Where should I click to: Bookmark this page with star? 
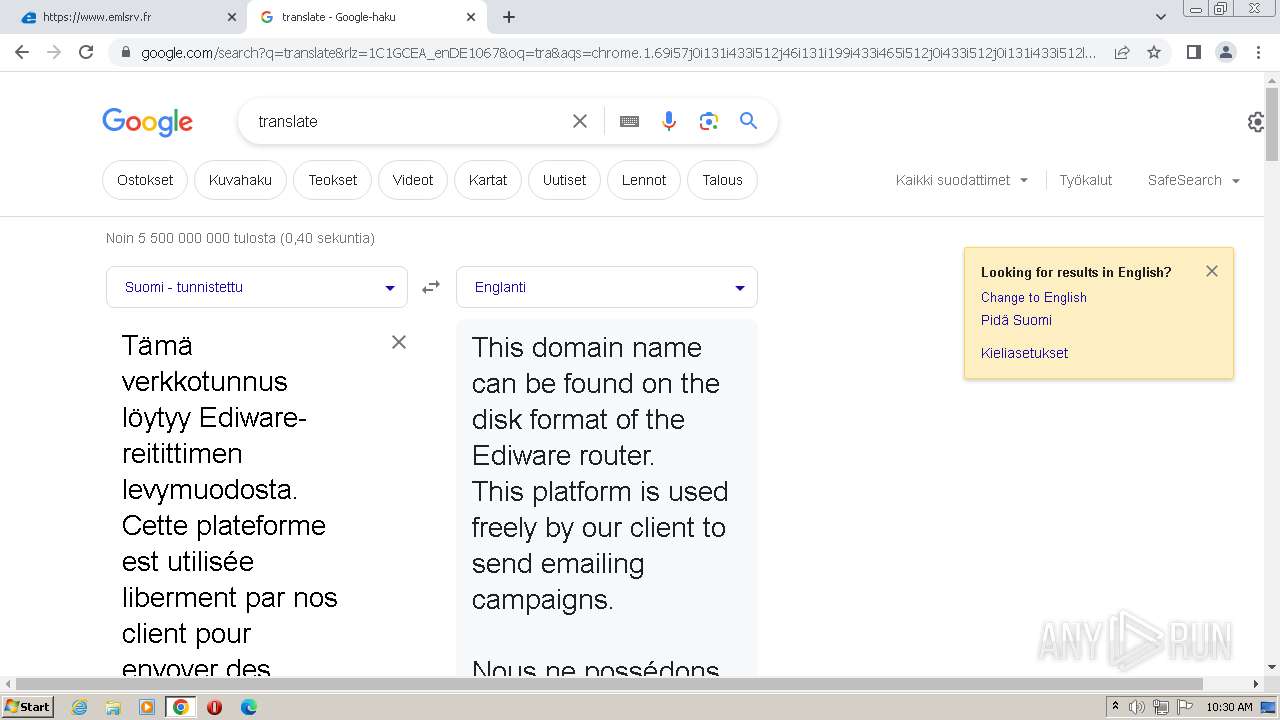click(1154, 52)
